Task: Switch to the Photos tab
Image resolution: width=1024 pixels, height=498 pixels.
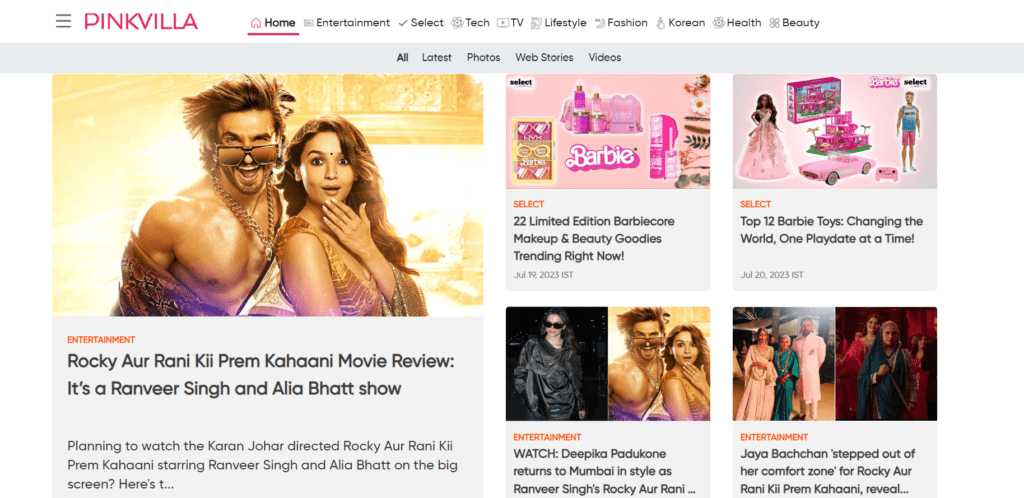Action: tap(483, 58)
